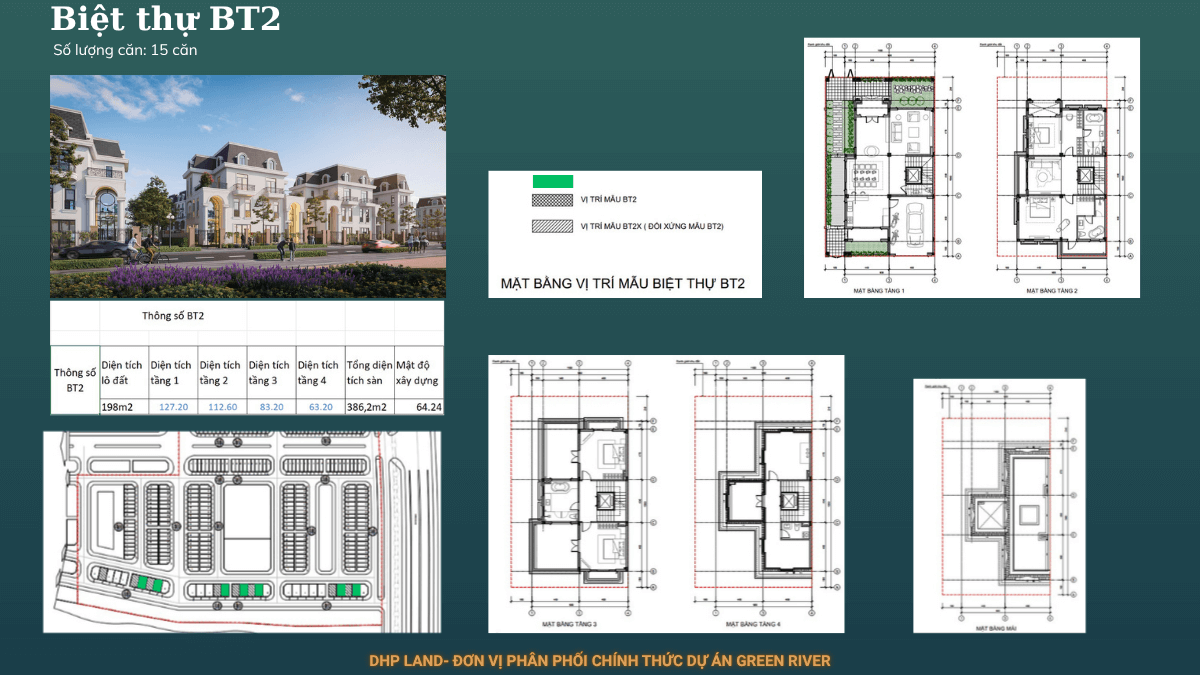Click the 'MẶT BẰNG MÁI' roof plan
The width and height of the screenshot is (1200, 675).
[x=999, y=506]
